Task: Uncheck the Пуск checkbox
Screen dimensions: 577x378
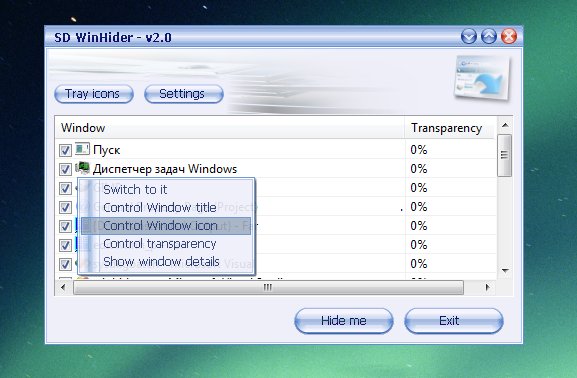Action: coord(65,150)
